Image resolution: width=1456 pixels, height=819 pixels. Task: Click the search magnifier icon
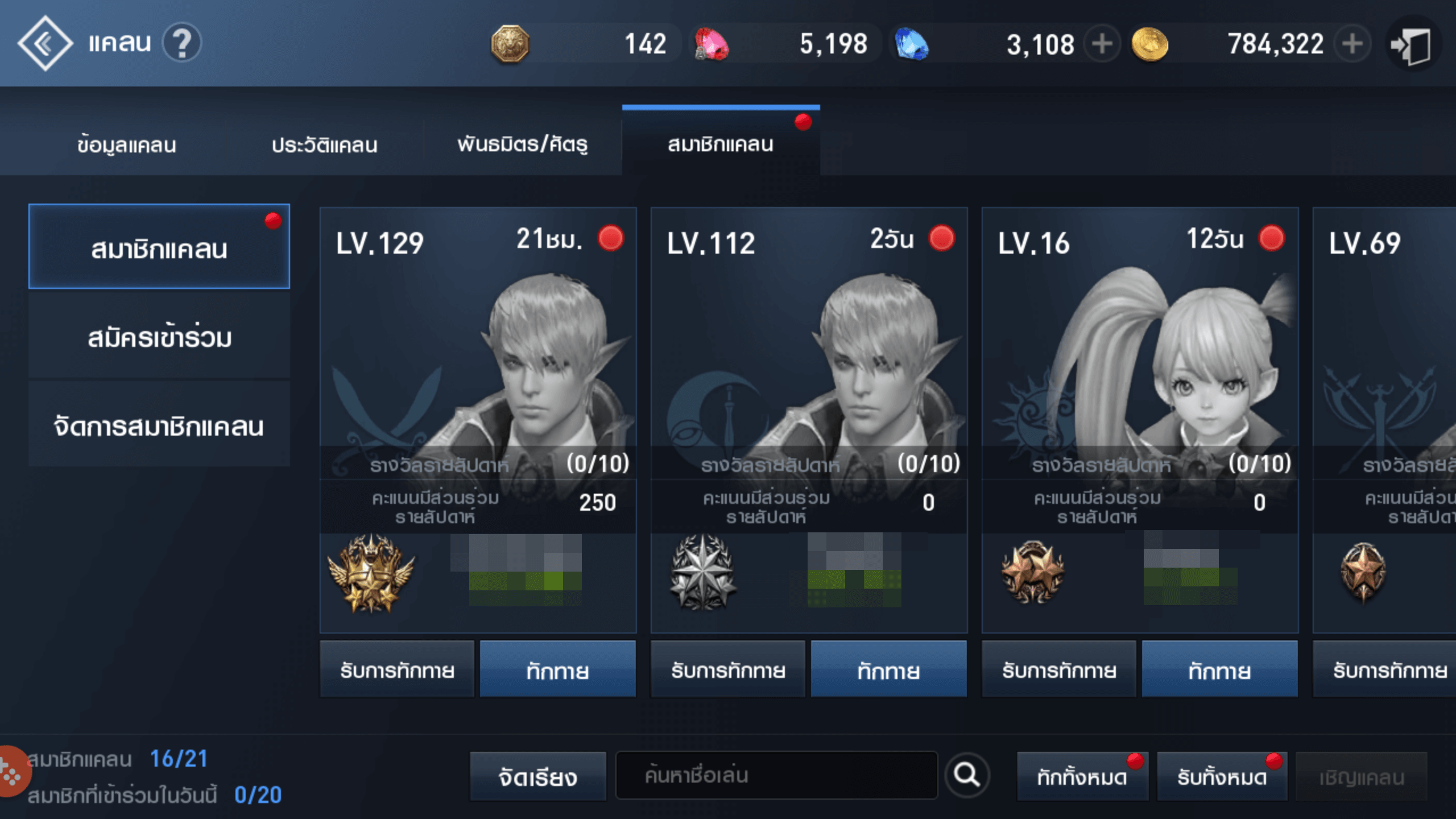point(966,775)
